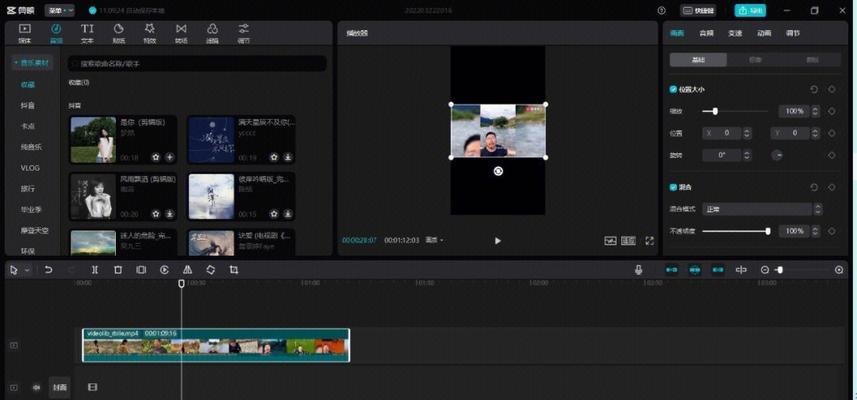Toggle the blend (混合) checkbox
The height and width of the screenshot is (400, 857).
673,187
